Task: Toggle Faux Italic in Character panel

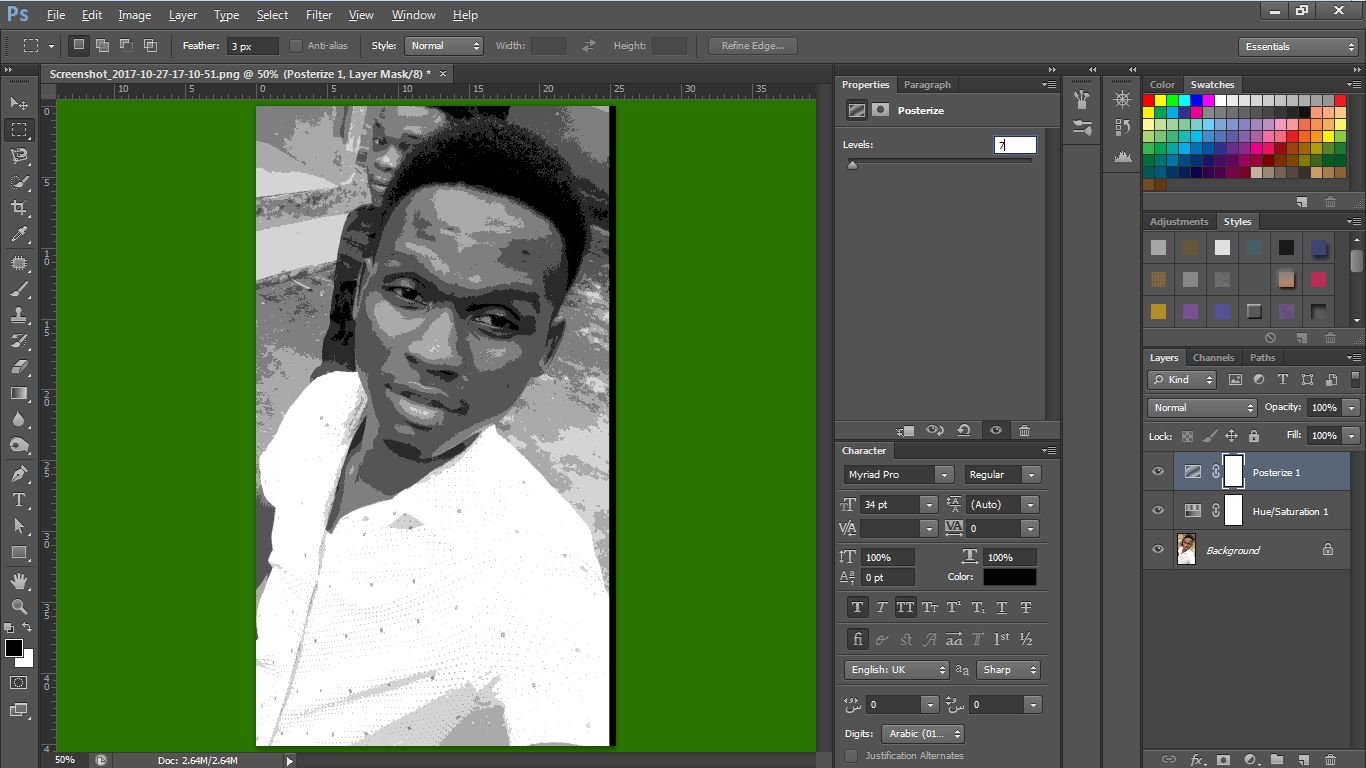Action: tap(881, 607)
